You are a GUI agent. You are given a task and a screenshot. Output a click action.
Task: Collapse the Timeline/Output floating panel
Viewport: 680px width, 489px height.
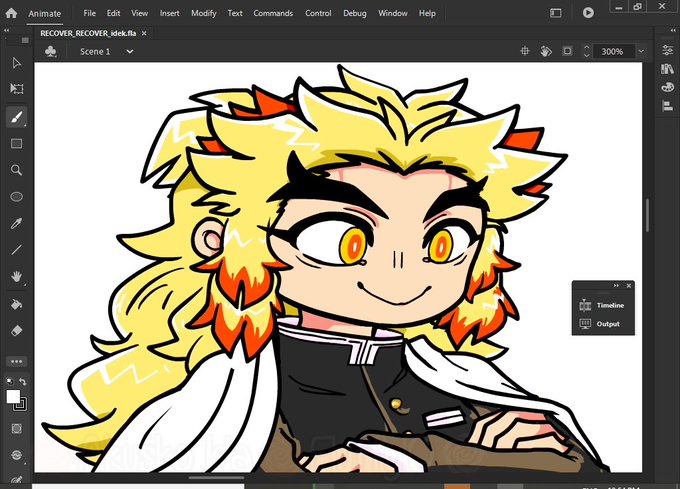[616, 286]
